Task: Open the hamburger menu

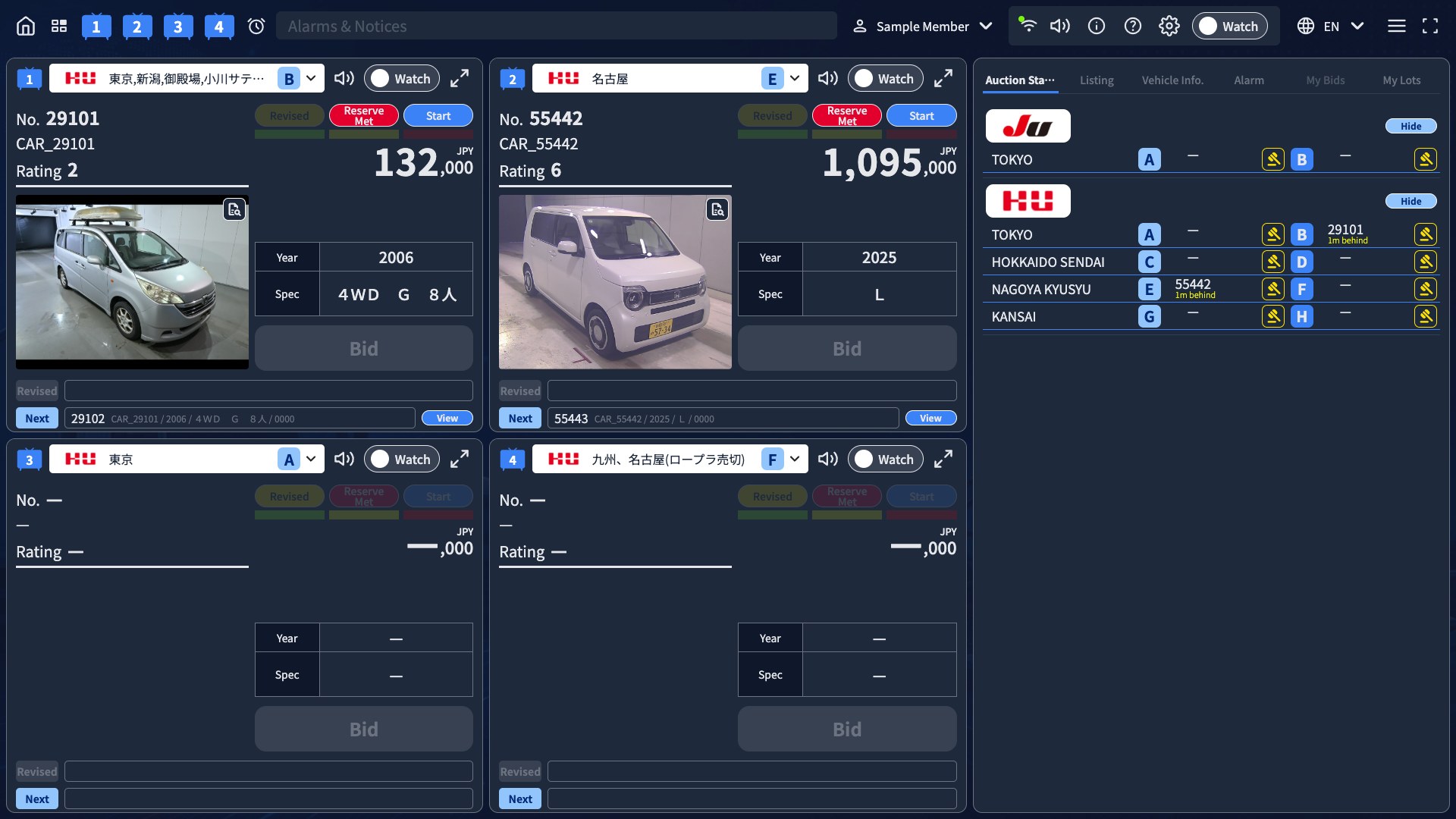Action: coord(1396,27)
